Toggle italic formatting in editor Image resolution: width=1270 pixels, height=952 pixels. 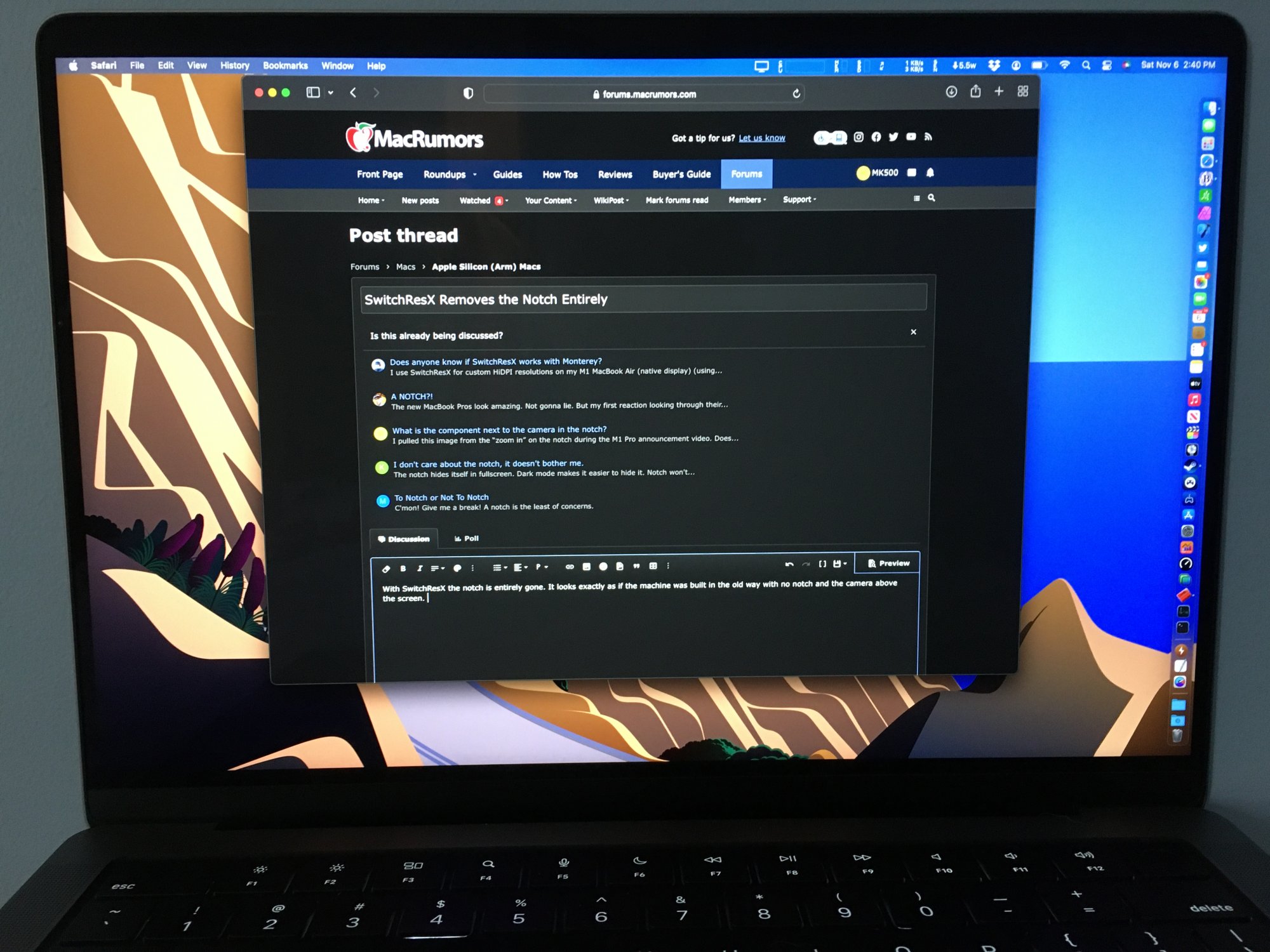pos(420,569)
